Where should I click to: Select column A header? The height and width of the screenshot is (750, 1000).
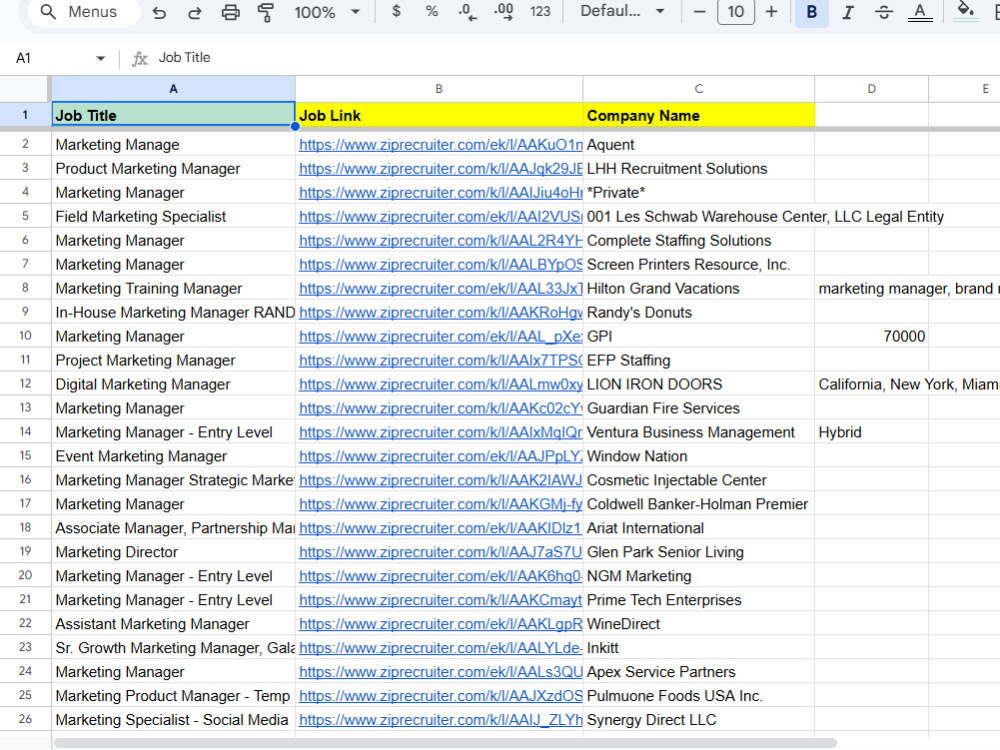pyautogui.click(x=173, y=89)
